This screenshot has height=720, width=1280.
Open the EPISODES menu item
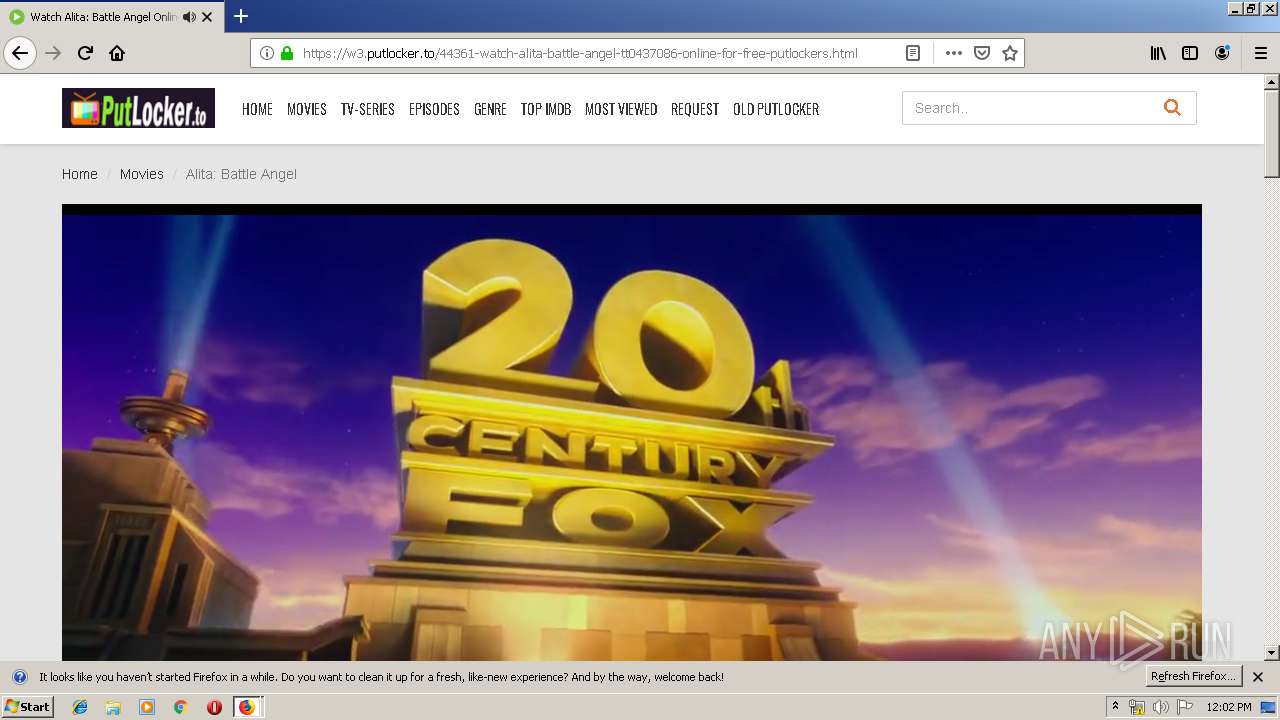click(434, 109)
